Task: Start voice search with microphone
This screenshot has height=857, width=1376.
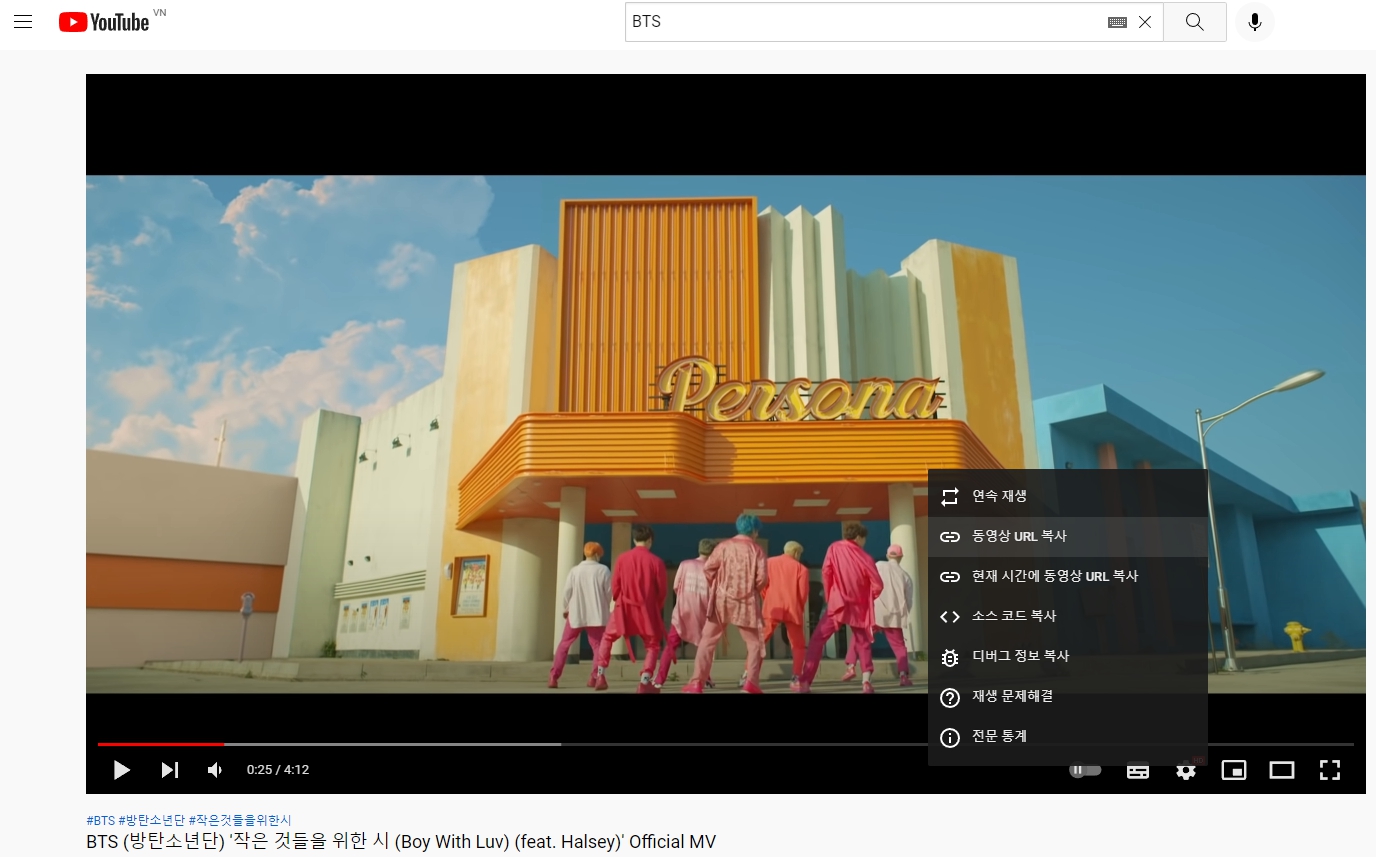Action: pos(1255,22)
